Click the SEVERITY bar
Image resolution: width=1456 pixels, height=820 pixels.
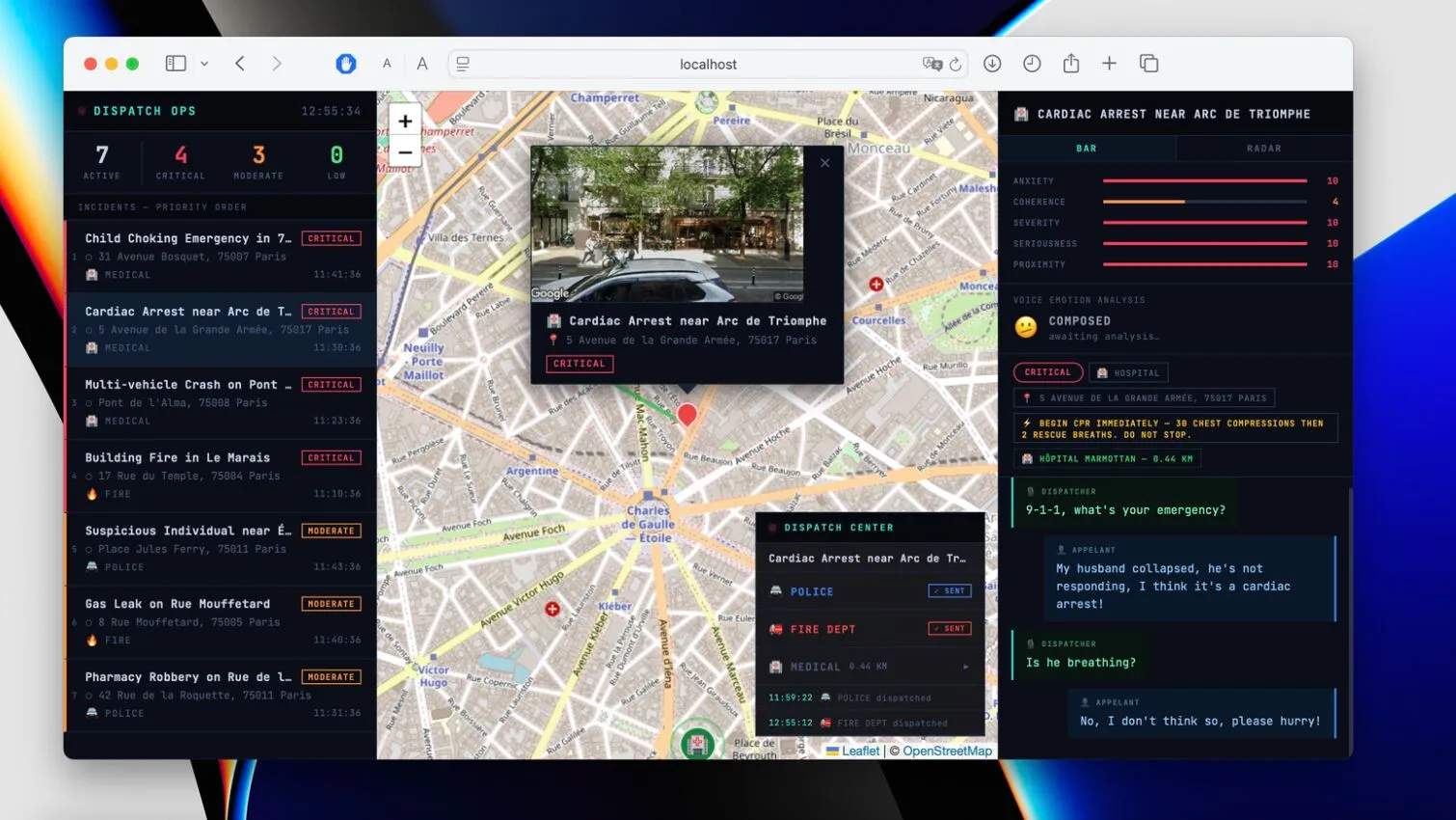point(1205,223)
